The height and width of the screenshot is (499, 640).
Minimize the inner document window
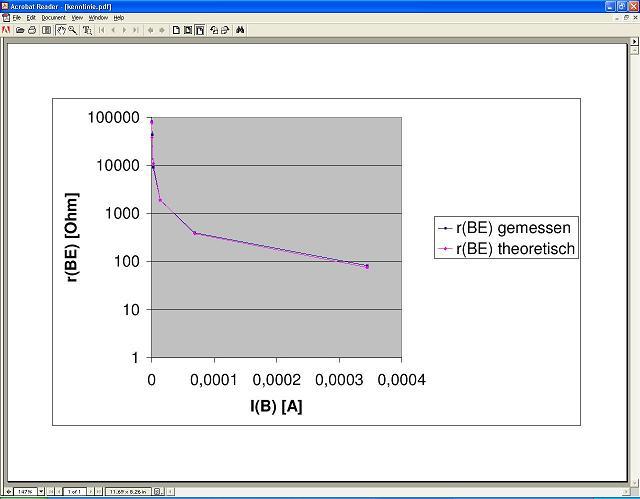tap(618, 18)
